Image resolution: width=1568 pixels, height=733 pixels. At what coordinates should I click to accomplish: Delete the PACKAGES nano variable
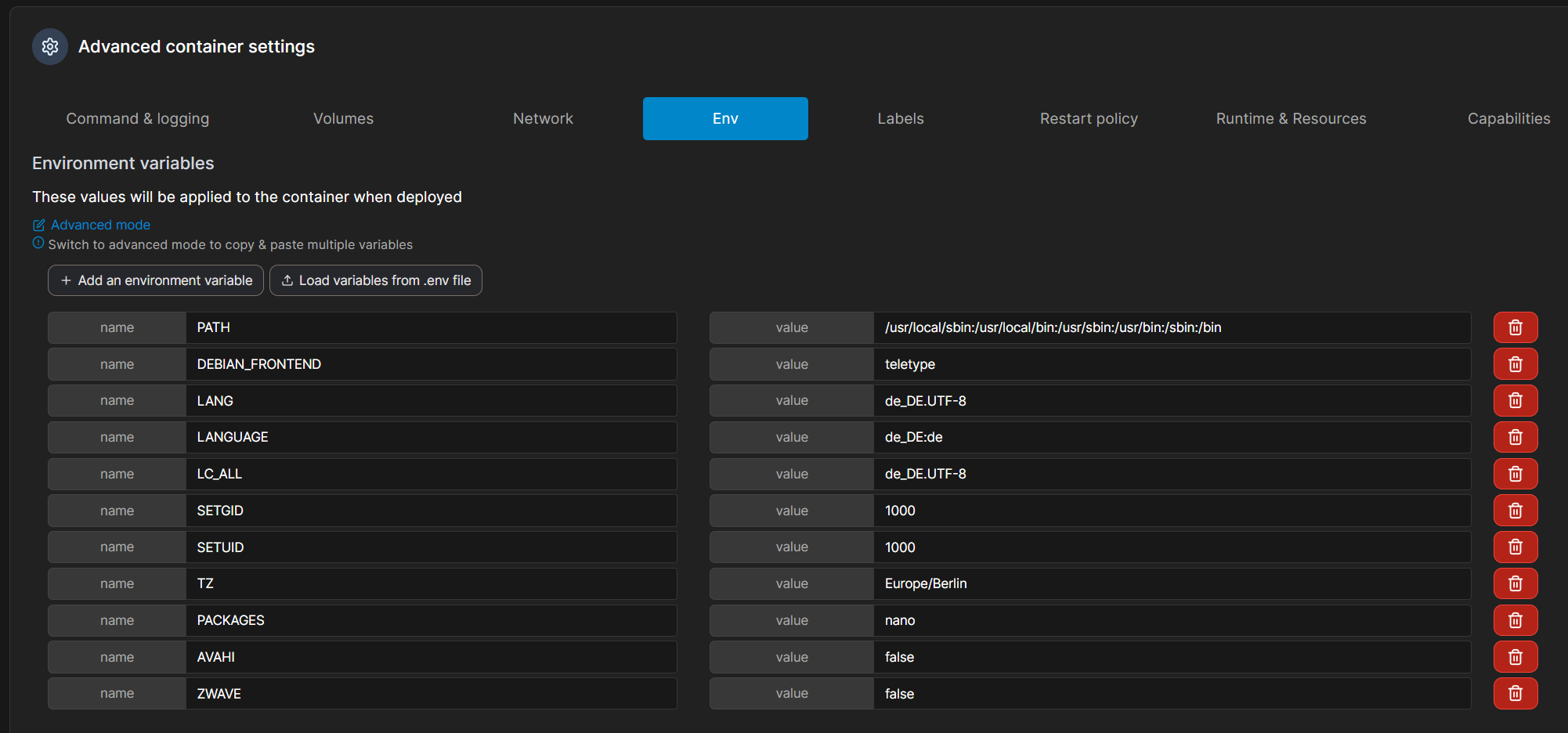(1515, 620)
